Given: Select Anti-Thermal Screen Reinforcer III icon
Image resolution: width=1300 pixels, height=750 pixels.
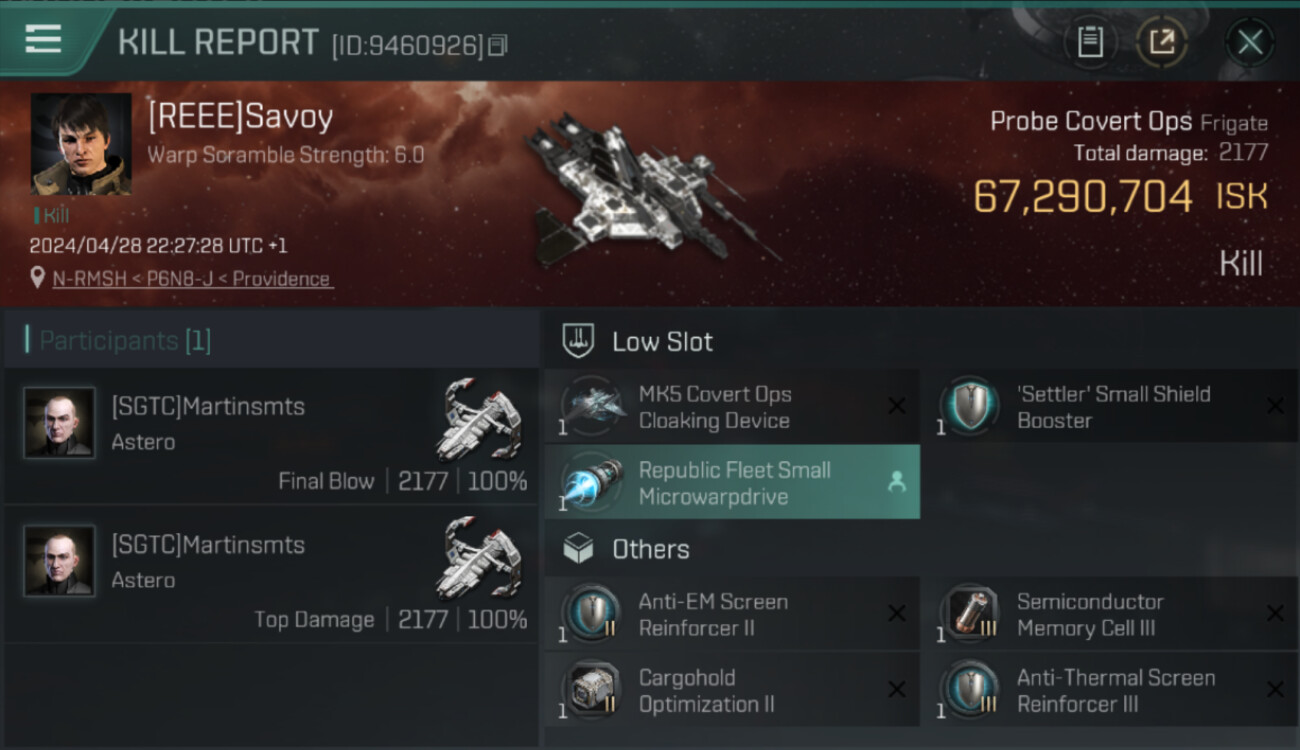Looking at the screenshot, I should point(968,690).
